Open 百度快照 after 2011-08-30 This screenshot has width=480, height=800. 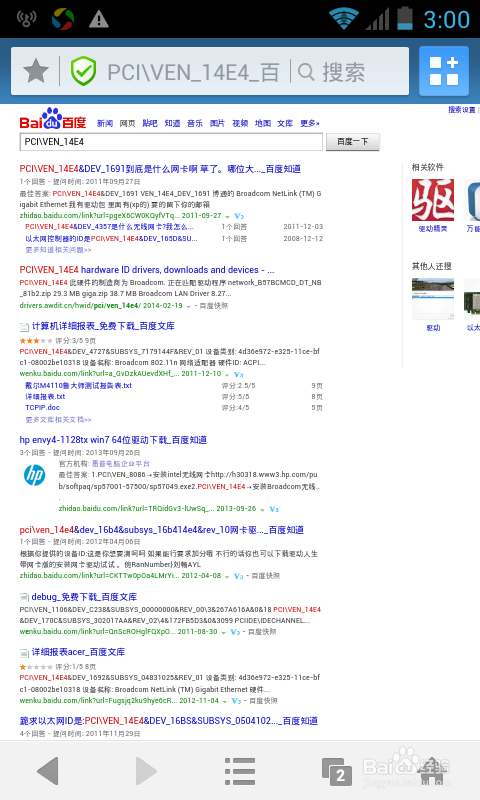tap(262, 632)
